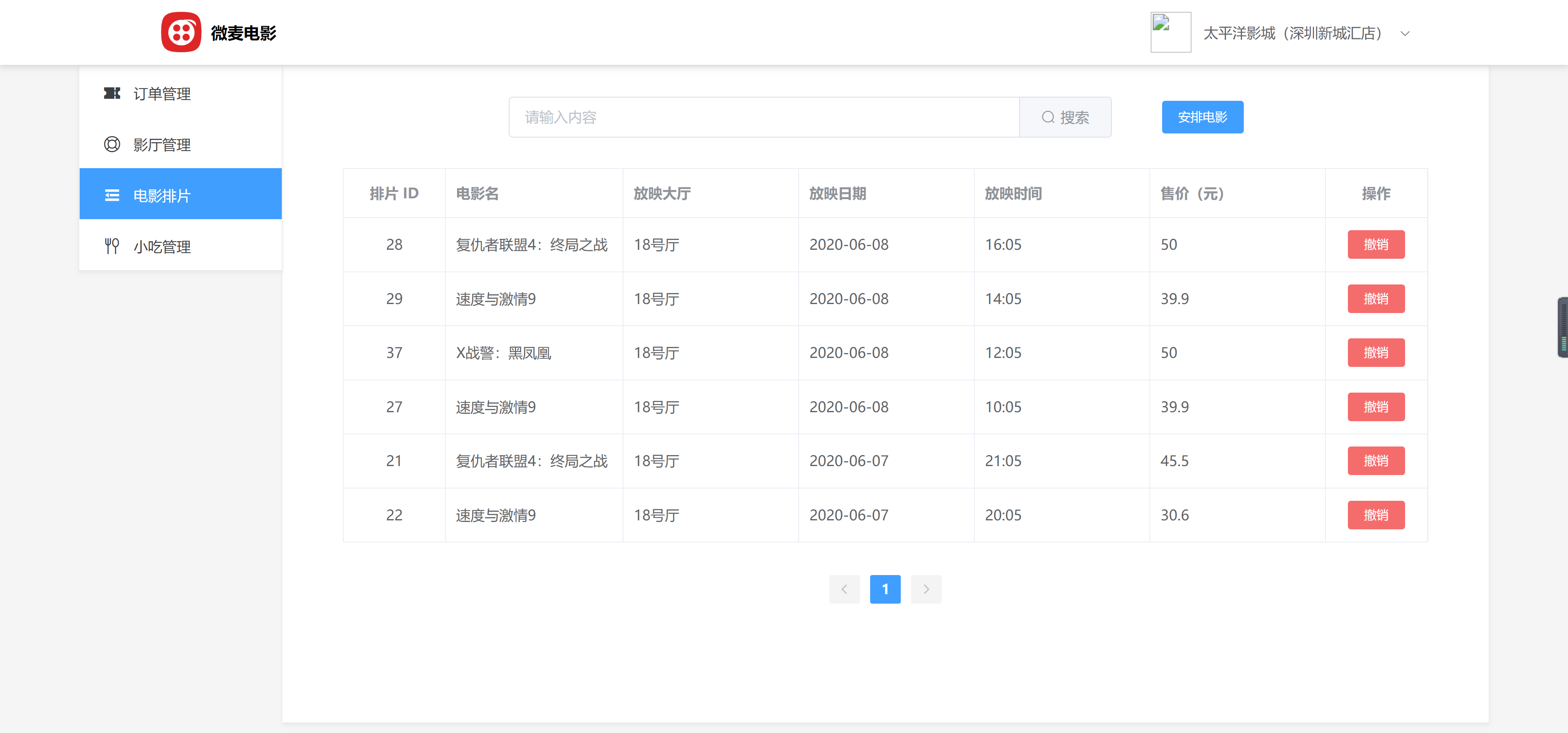Click the ticket icon beside 订单管理
1568x733 pixels.
pos(112,93)
